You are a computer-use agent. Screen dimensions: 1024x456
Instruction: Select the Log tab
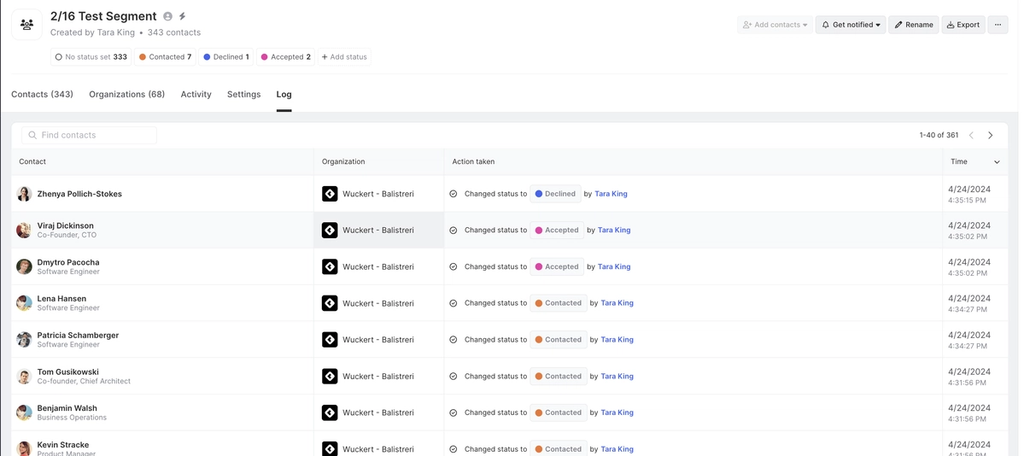click(283, 94)
